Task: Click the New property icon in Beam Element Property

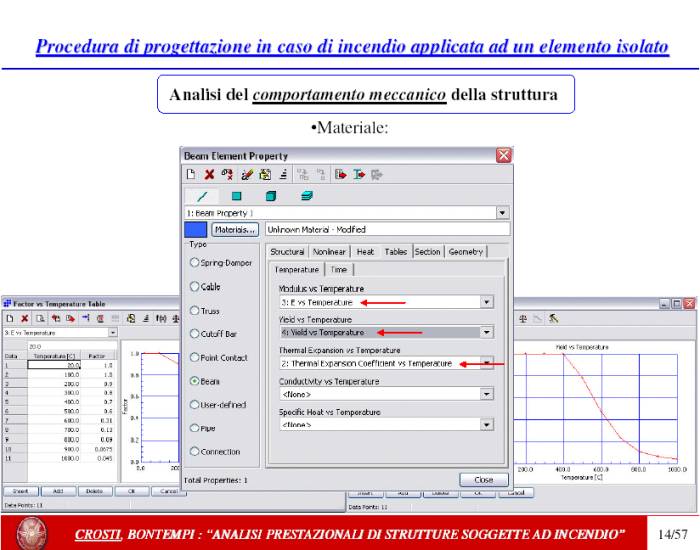Action: 191,175
